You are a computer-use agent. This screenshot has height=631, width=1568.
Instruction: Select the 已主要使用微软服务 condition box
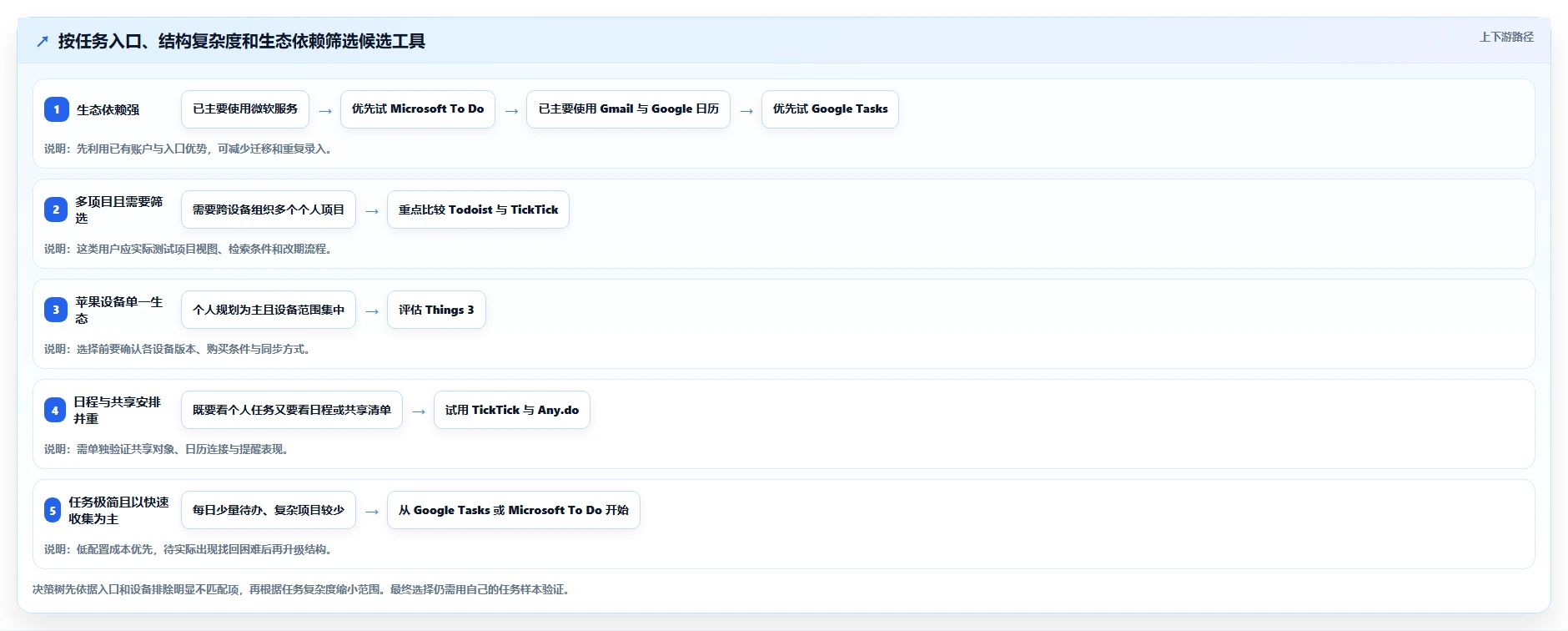point(245,109)
